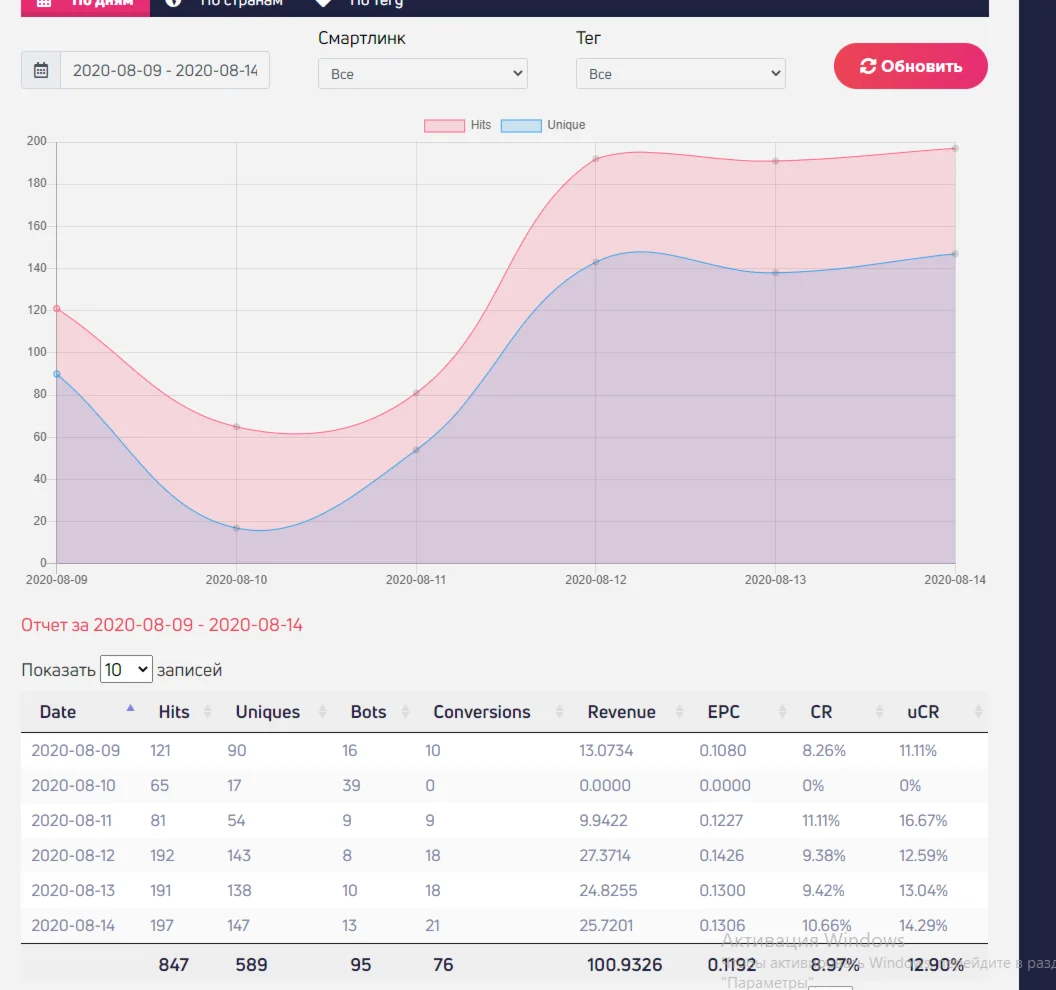
Task: Switch to the По странам tab
Action: (x=230, y=3)
